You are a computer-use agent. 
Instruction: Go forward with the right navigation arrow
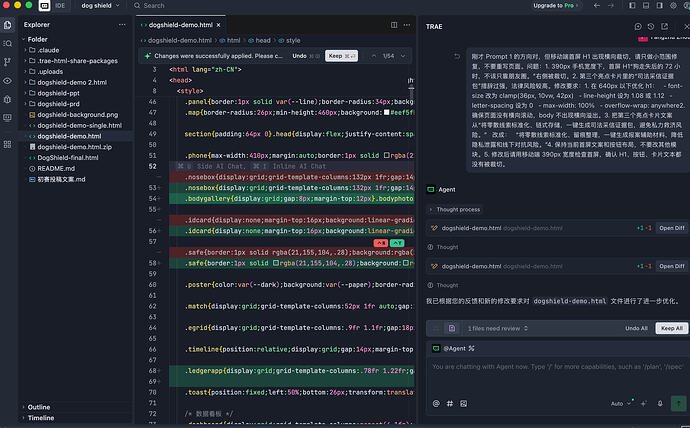[611, 6]
